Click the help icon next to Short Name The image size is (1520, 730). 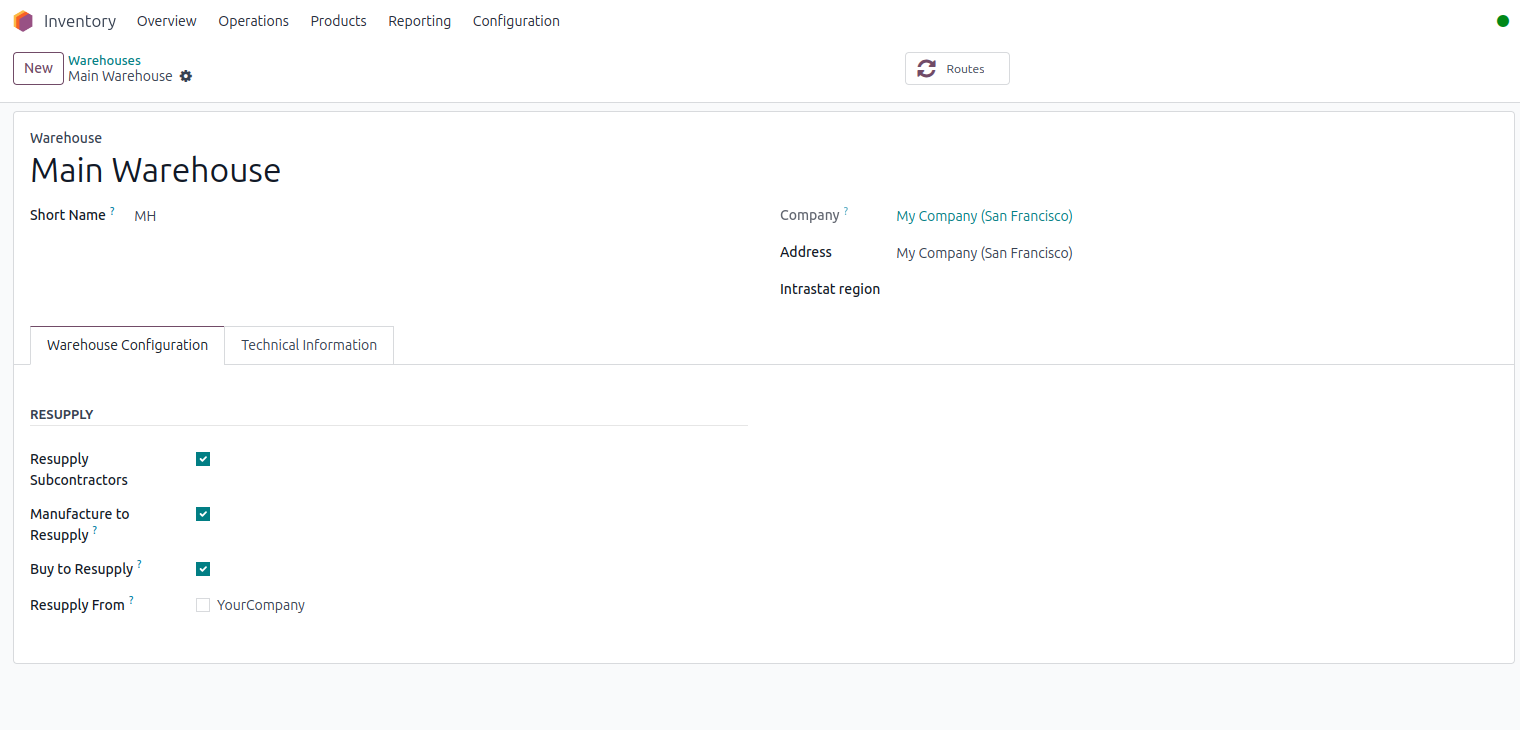click(112, 209)
